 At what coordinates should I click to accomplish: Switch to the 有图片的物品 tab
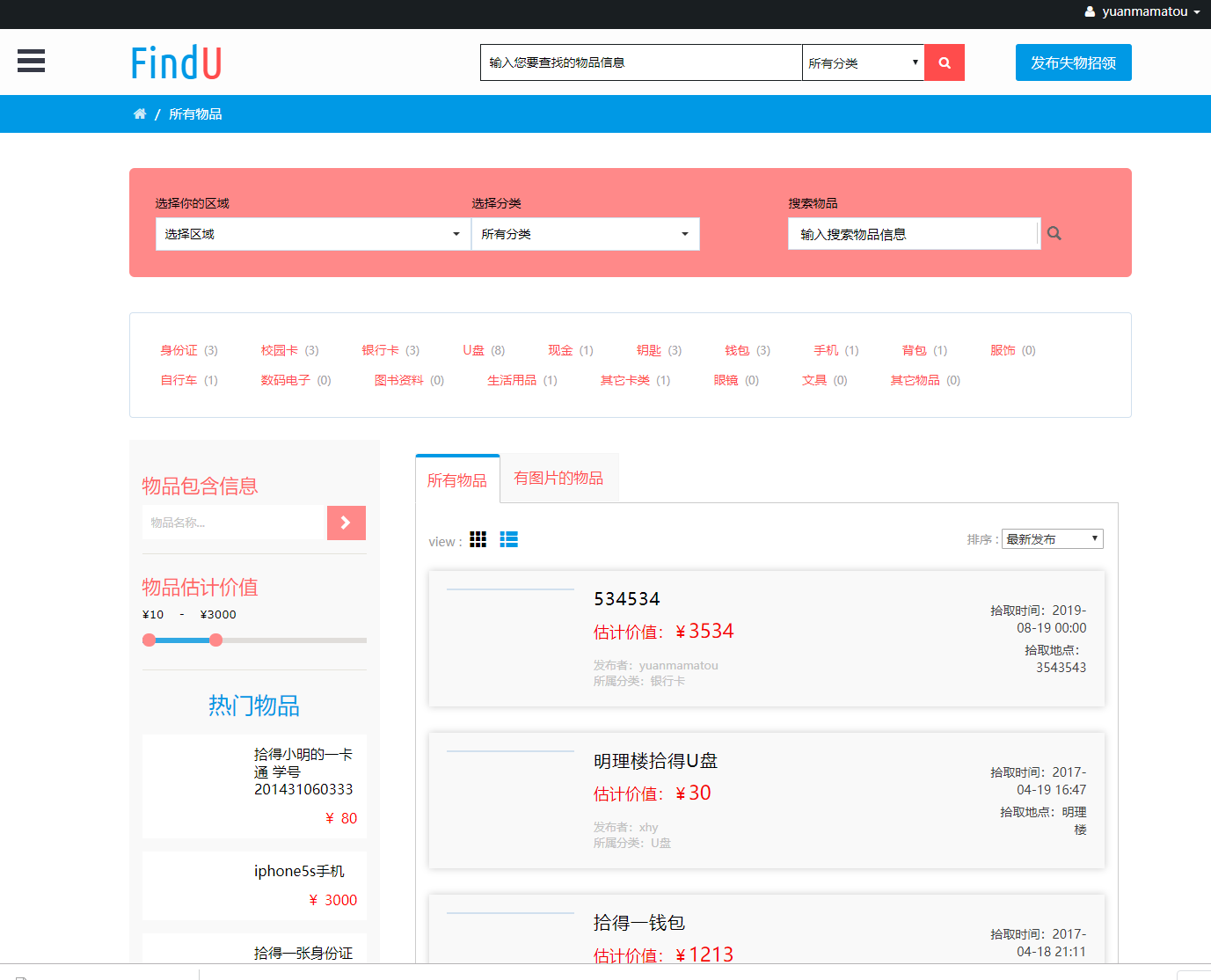click(558, 478)
